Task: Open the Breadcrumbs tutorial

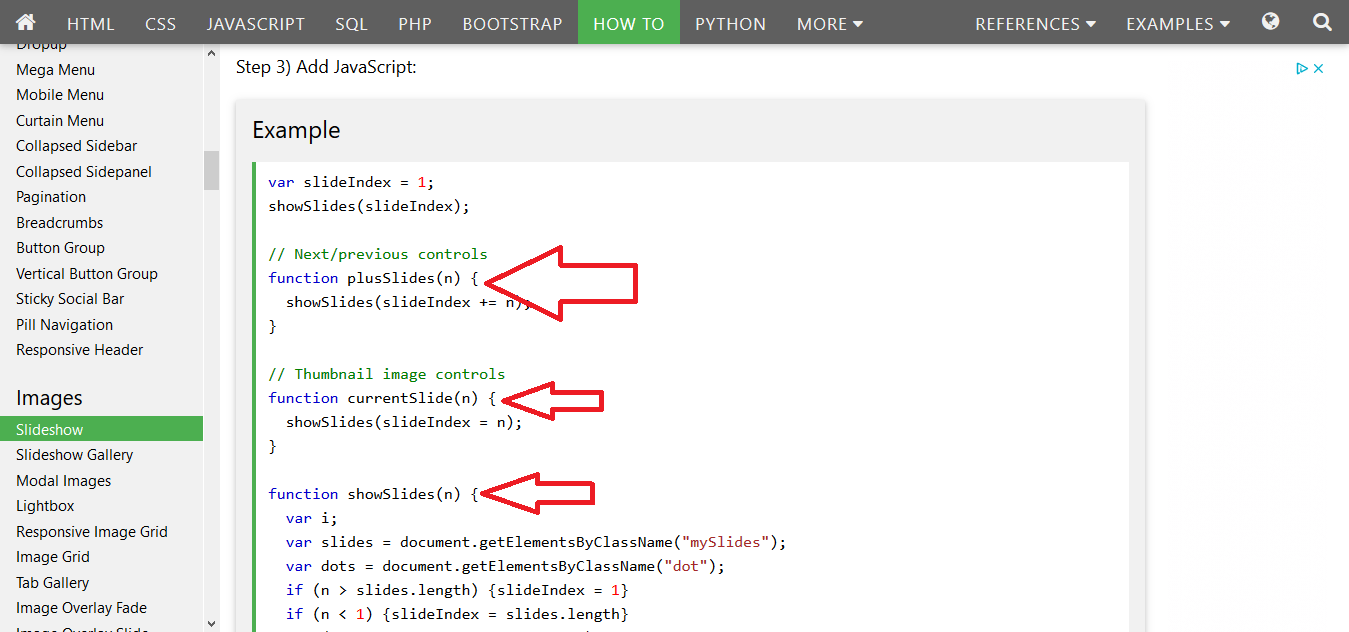Action: coord(60,222)
